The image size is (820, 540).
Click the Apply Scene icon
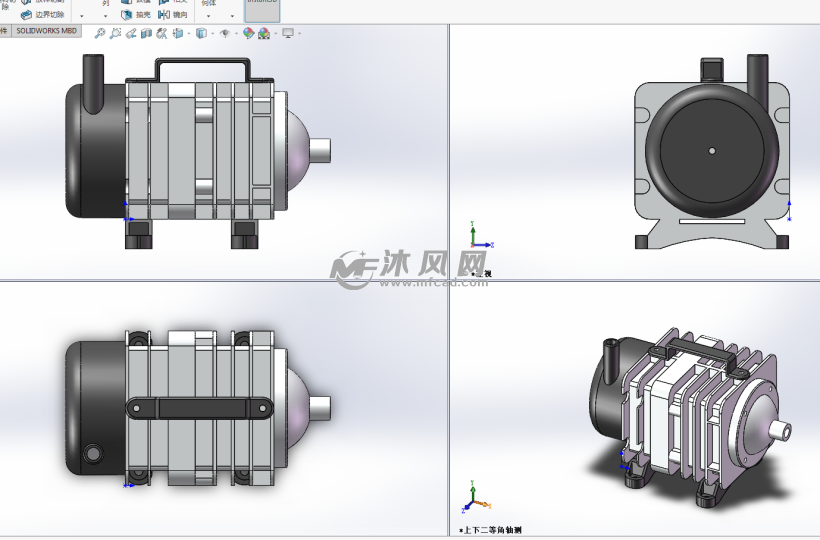point(265,33)
